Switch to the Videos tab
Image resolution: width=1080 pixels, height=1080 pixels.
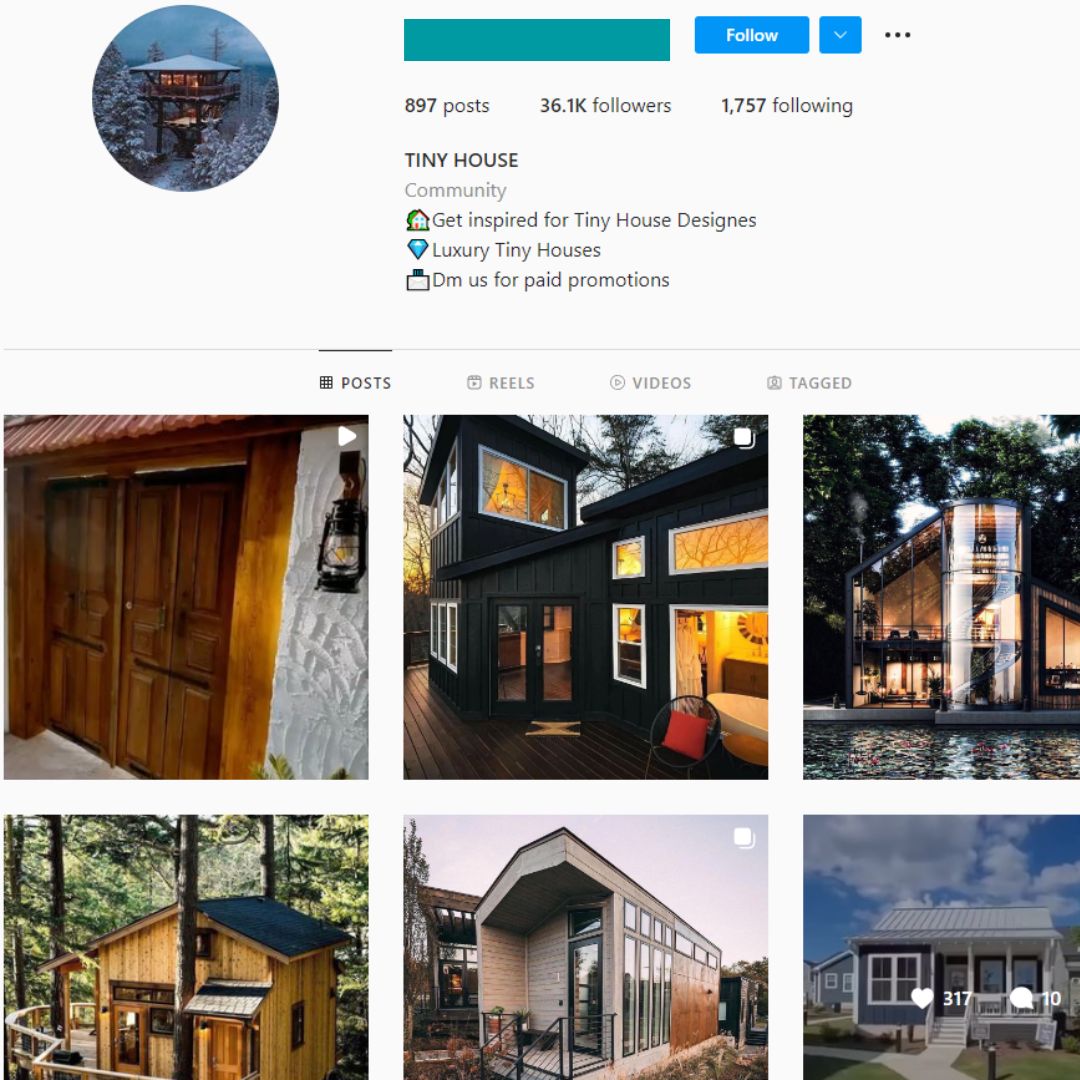[x=651, y=382]
